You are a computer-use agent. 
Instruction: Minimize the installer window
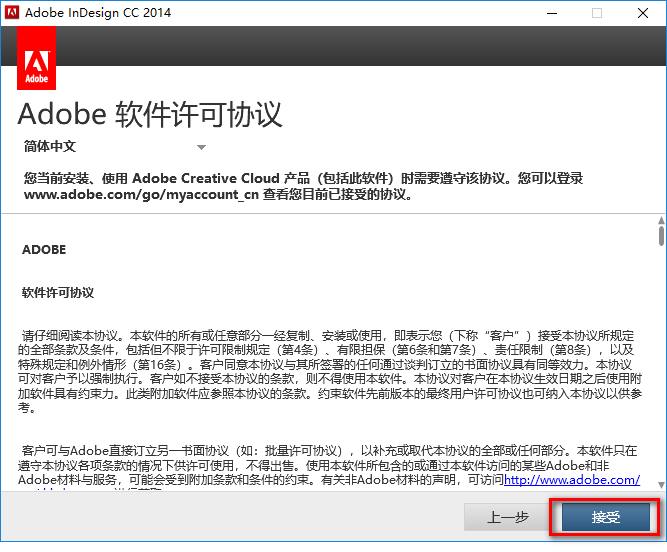coord(551,14)
